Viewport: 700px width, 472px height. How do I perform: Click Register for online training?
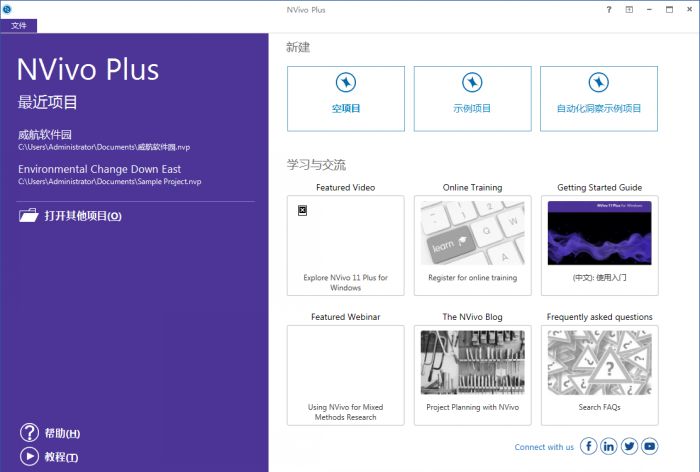coord(472,278)
